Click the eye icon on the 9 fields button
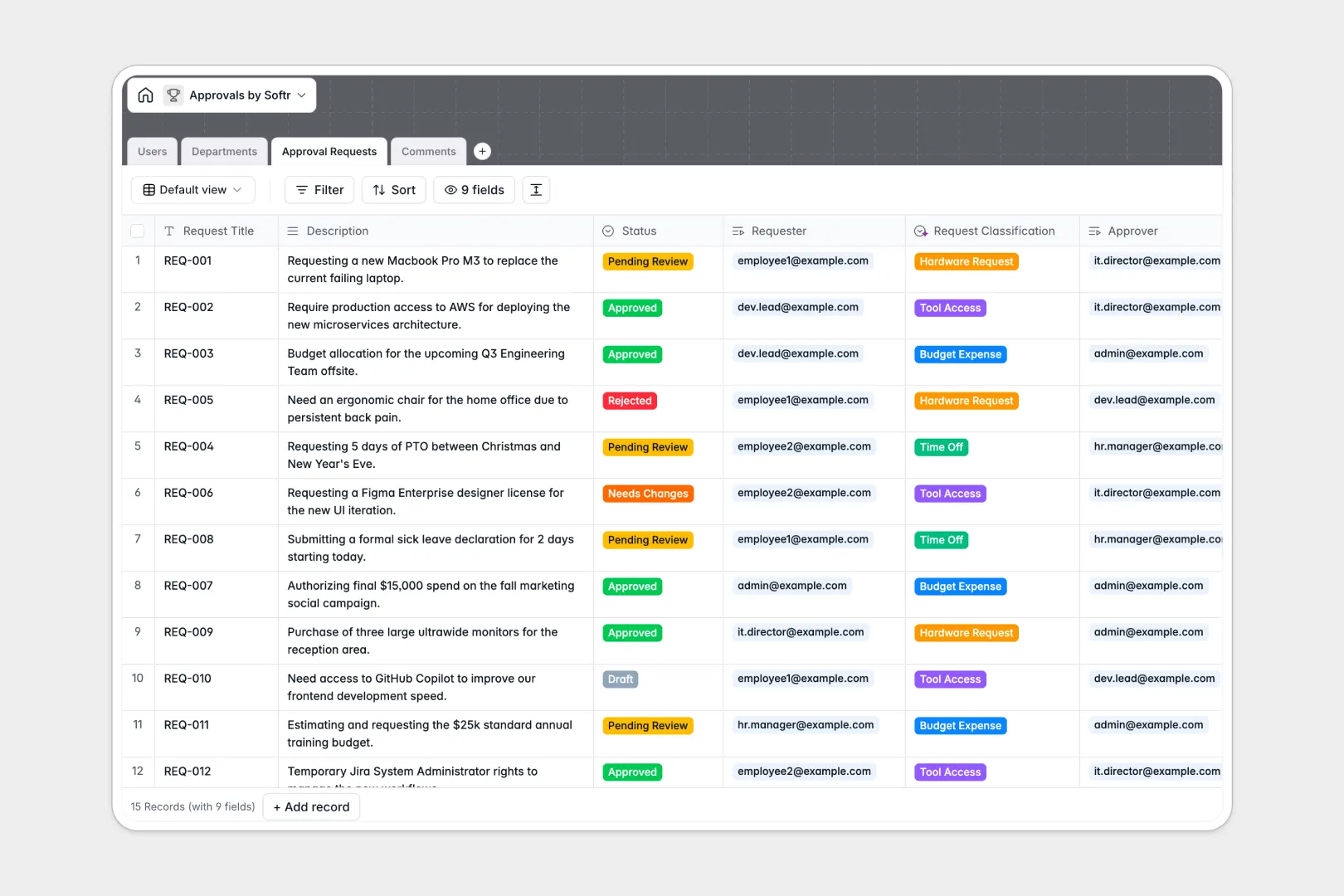The height and width of the screenshot is (896, 1344). click(450, 189)
